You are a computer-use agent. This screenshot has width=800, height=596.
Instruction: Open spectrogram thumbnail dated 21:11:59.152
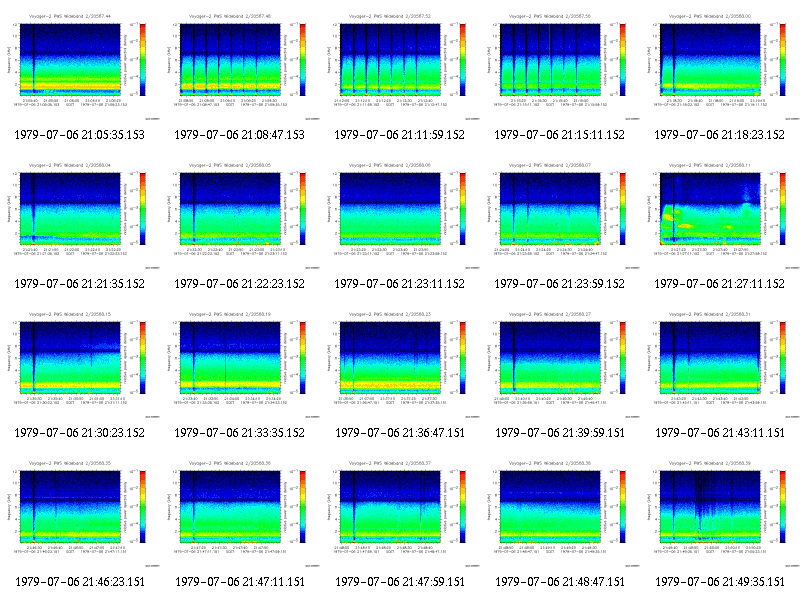pyautogui.click(x=400, y=67)
